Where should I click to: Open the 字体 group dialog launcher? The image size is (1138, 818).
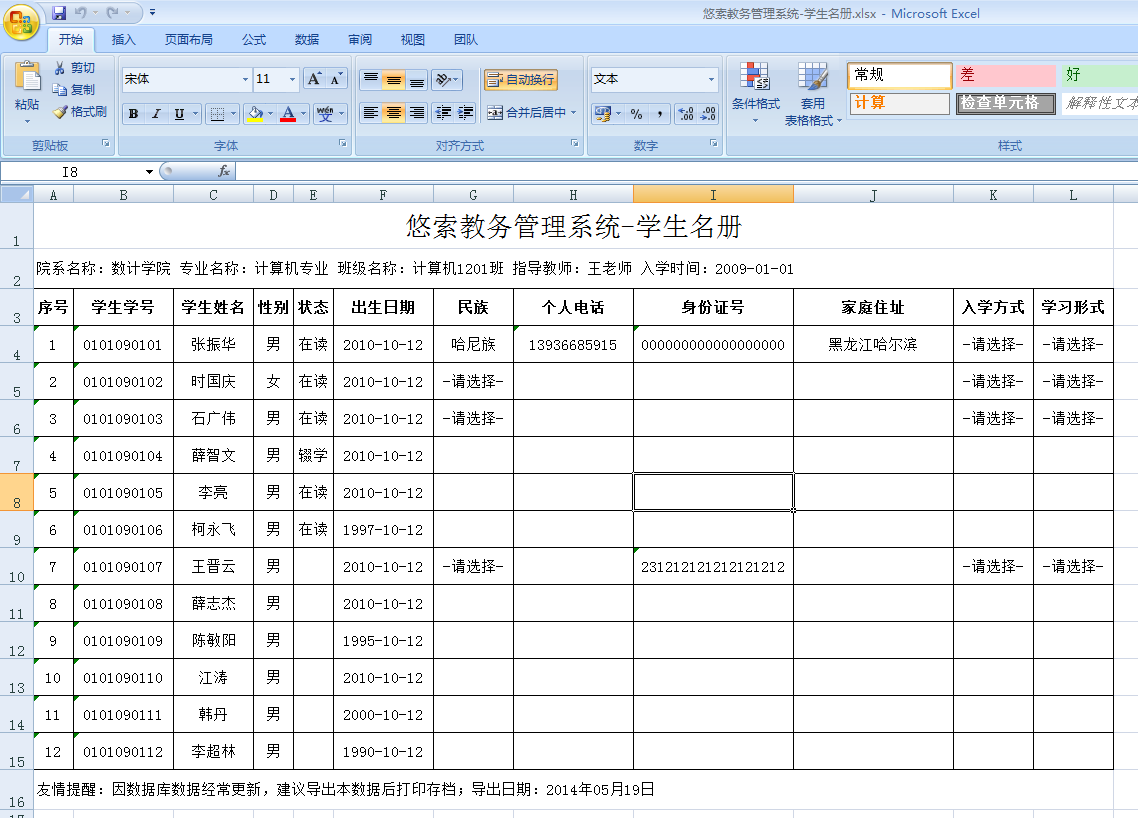pos(343,144)
